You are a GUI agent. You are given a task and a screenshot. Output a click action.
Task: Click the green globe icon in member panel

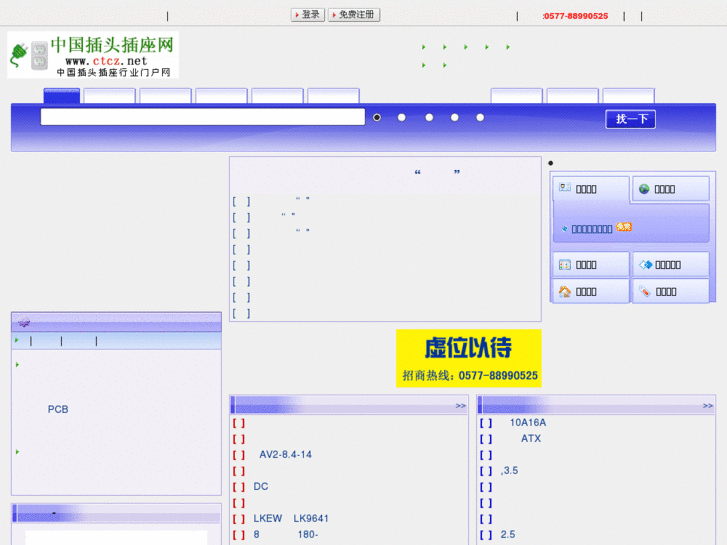coord(644,189)
